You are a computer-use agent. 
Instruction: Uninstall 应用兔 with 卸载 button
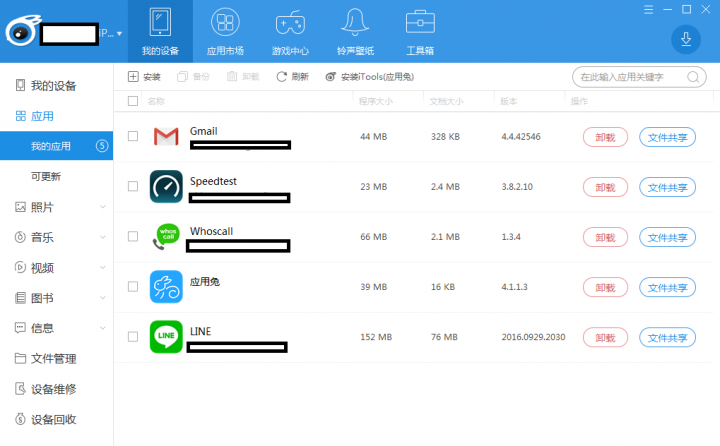(605, 287)
